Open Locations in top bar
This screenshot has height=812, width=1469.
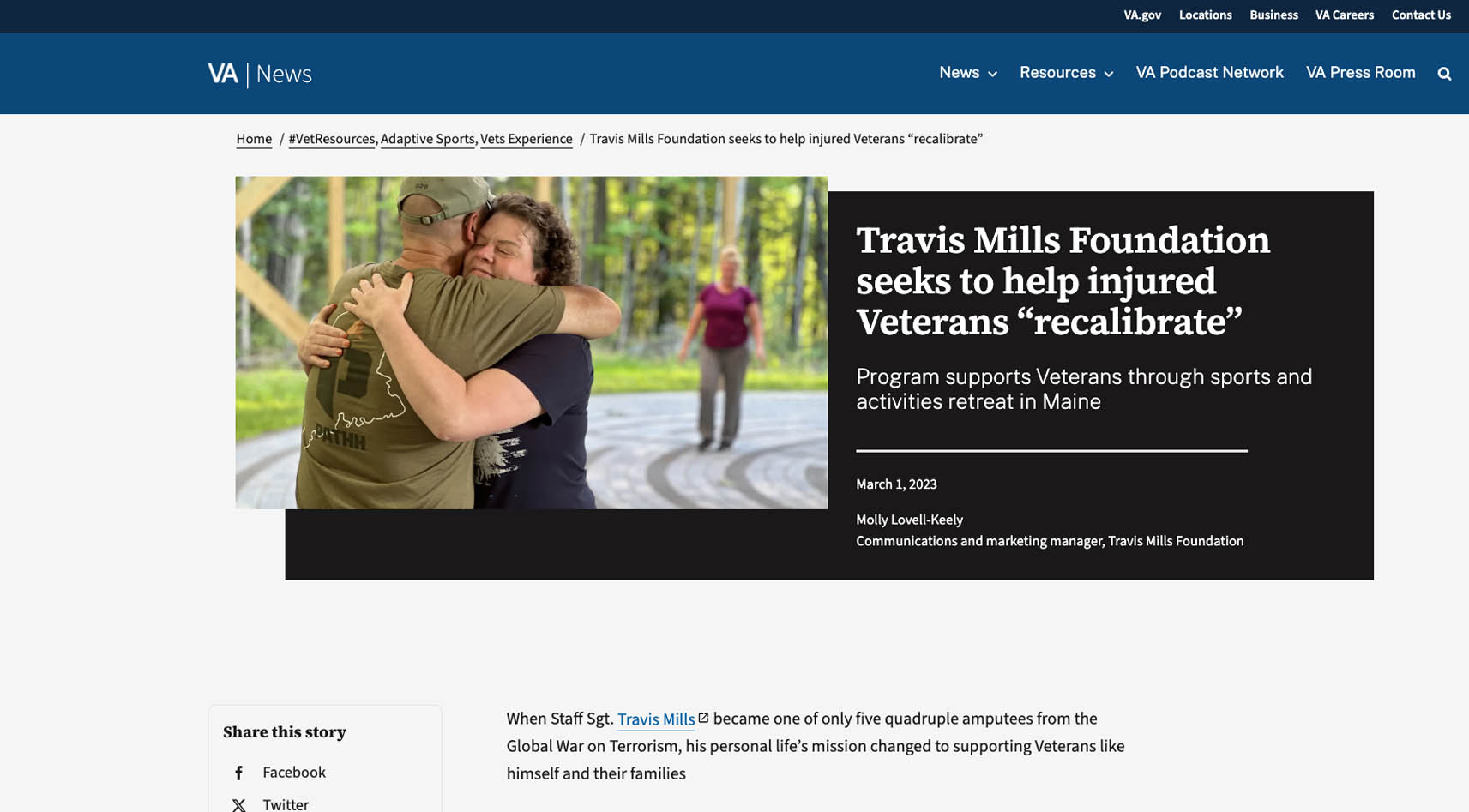[1205, 15]
